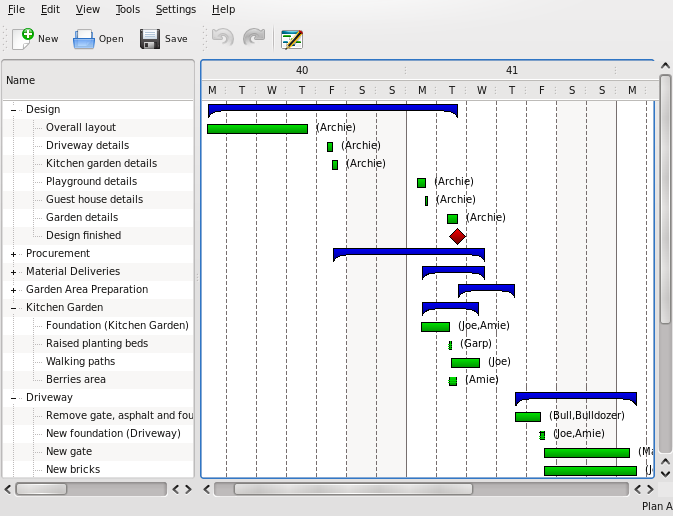Collapse the Driveway task group
Image resolution: width=673 pixels, height=516 pixels.
[x=14, y=398]
